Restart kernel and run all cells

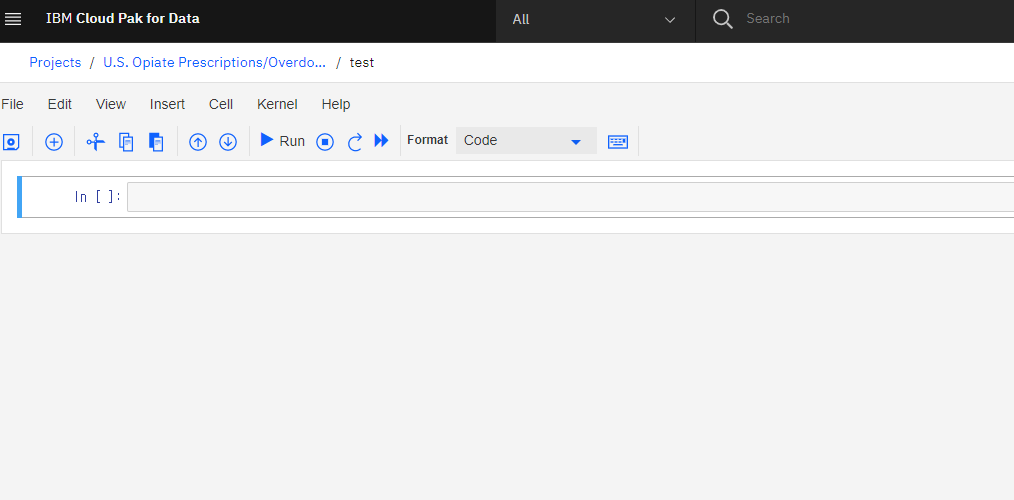click(x=382, y=140)
